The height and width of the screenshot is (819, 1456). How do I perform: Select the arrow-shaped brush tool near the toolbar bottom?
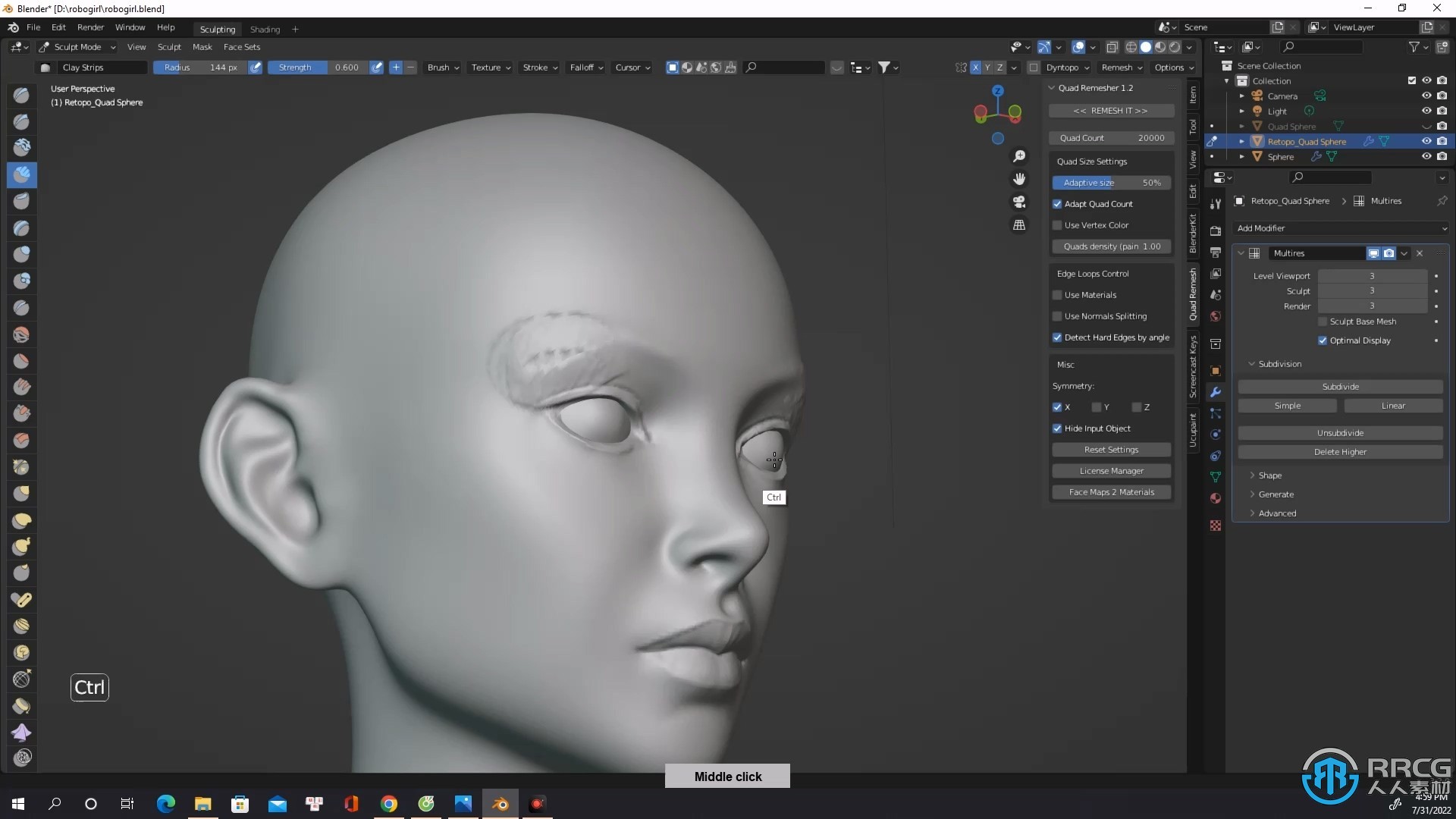(x=22, y=732)
